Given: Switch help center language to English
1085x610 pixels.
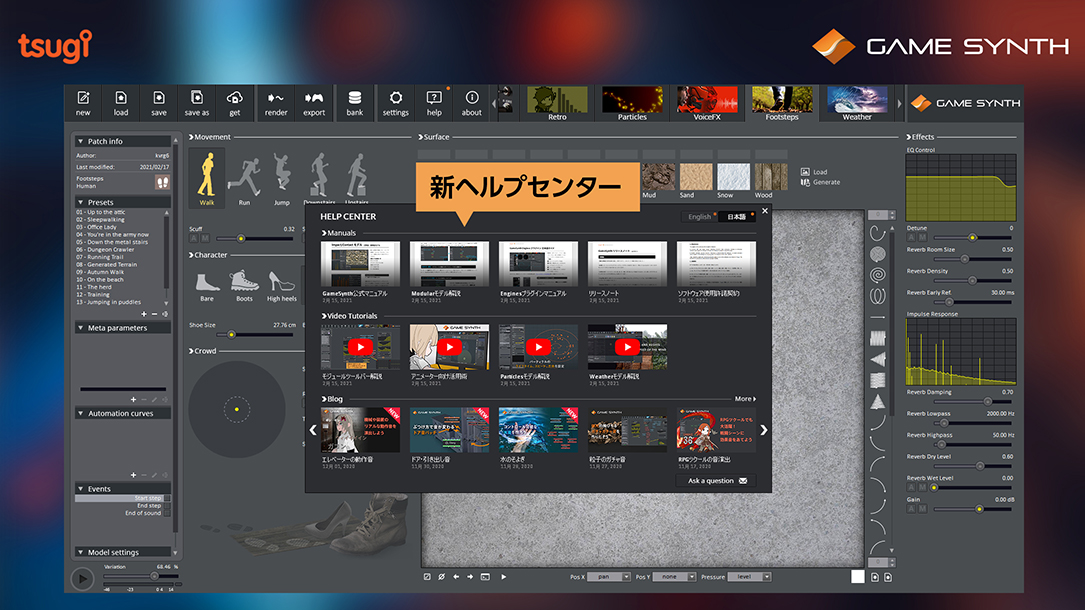Looking at the screenshot, I should click(700, 217).
